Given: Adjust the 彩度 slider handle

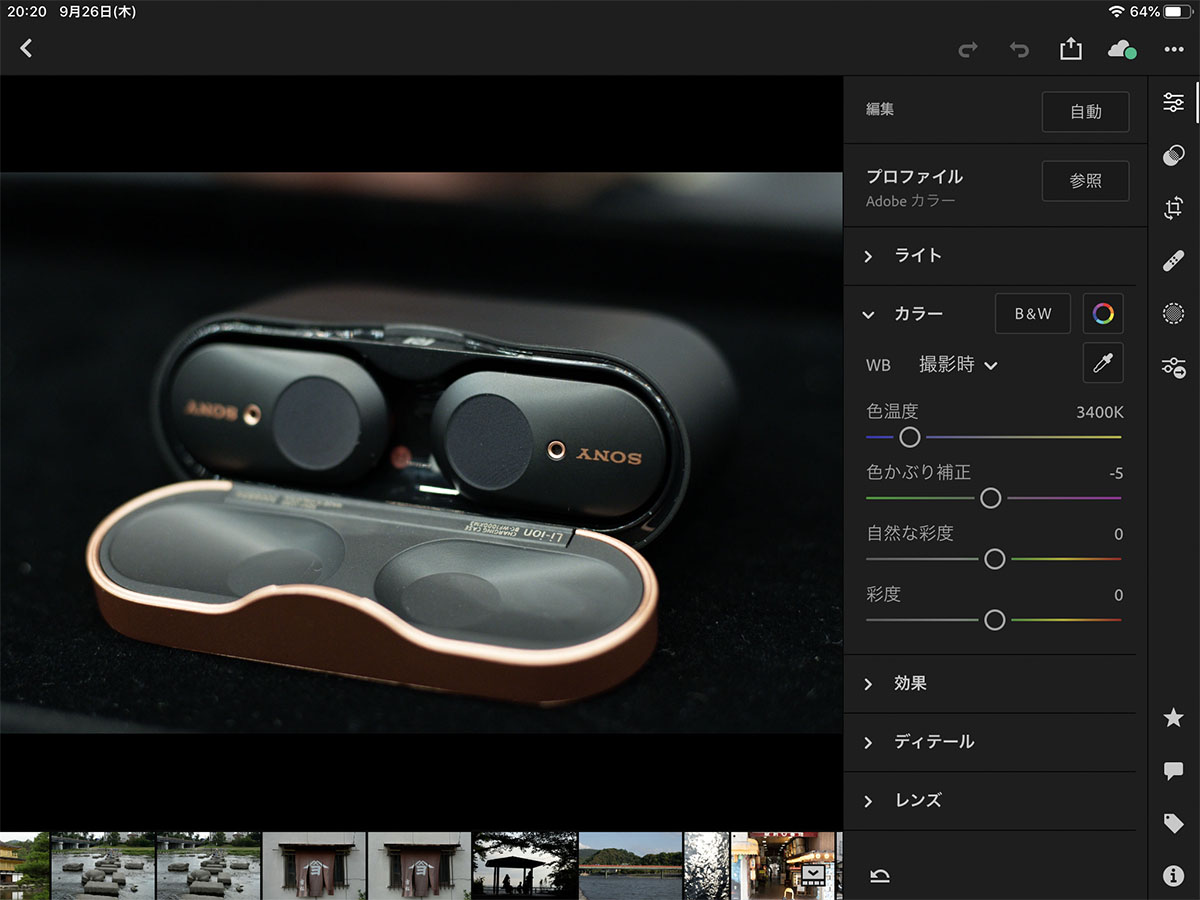Looking at the screenshot, I should click(x=994, y=620).
